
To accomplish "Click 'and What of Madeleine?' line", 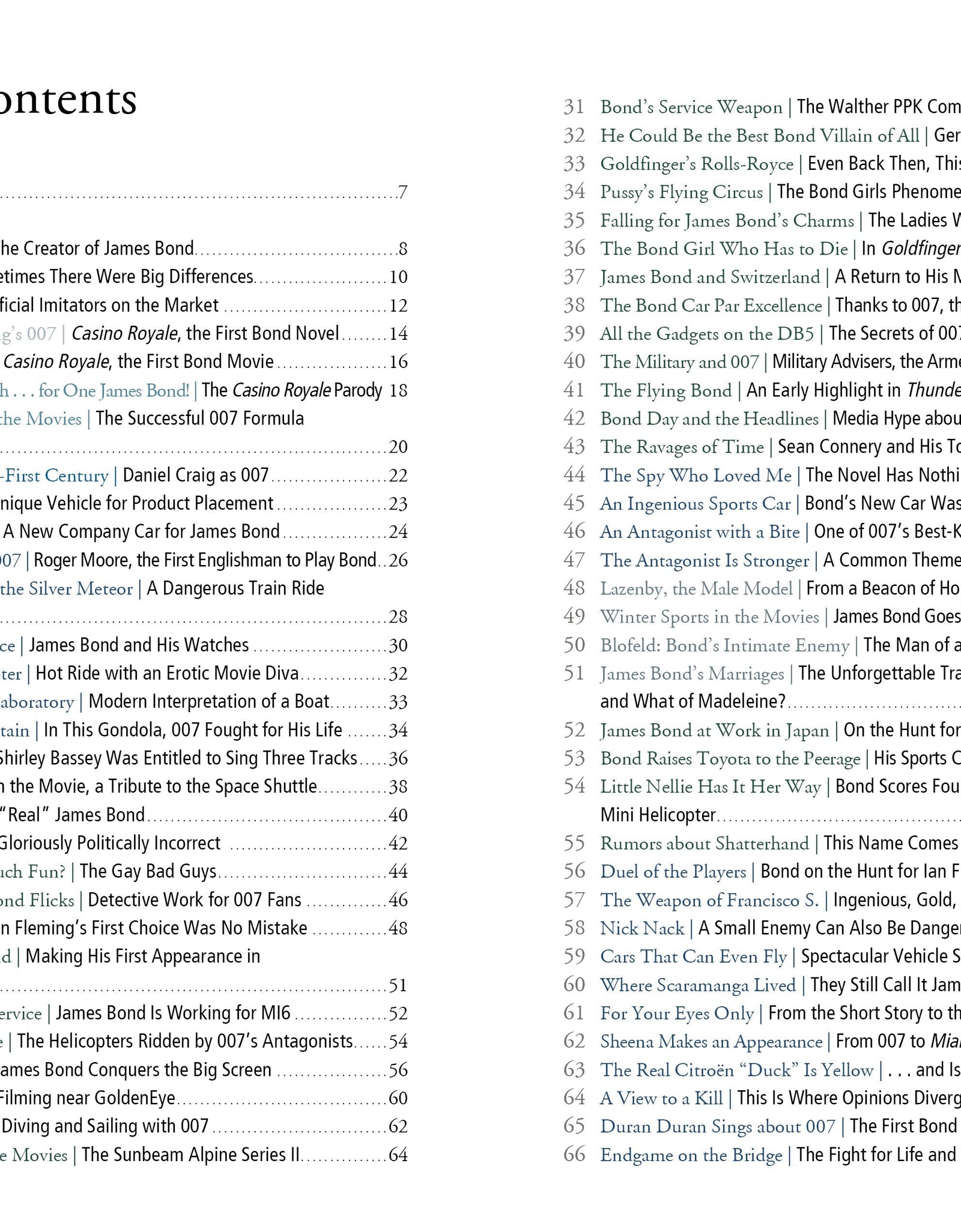I will coord(693,702).
